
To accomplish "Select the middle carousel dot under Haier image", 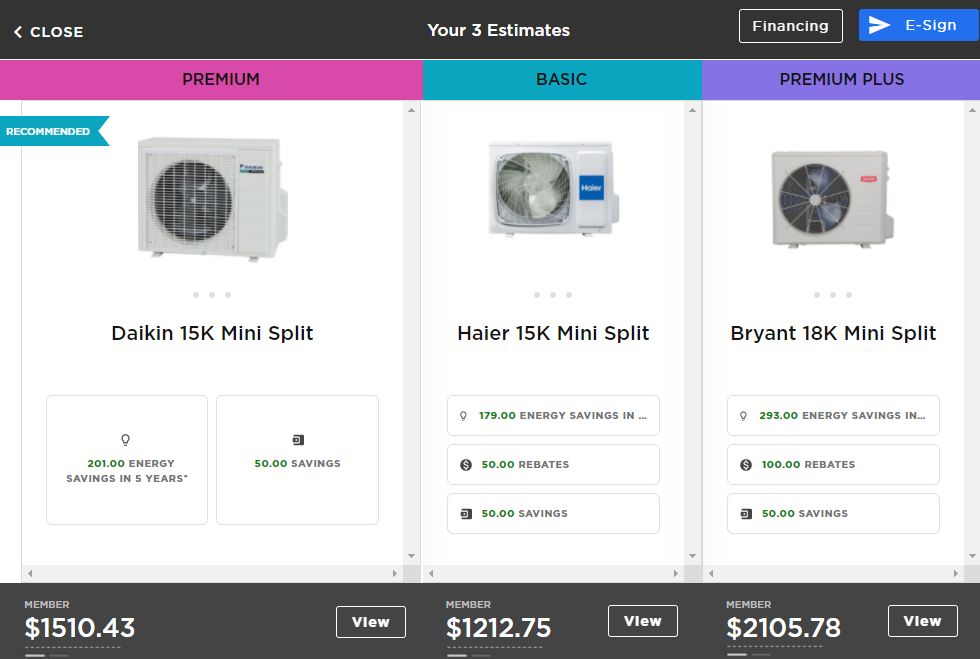I will (553, 295).
